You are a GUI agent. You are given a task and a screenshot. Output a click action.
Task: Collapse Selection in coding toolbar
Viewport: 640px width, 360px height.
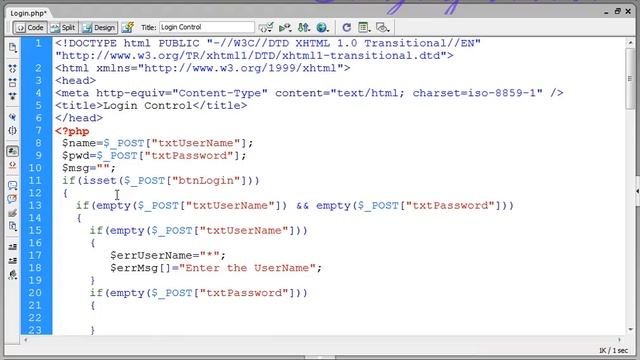pos(13,82)
